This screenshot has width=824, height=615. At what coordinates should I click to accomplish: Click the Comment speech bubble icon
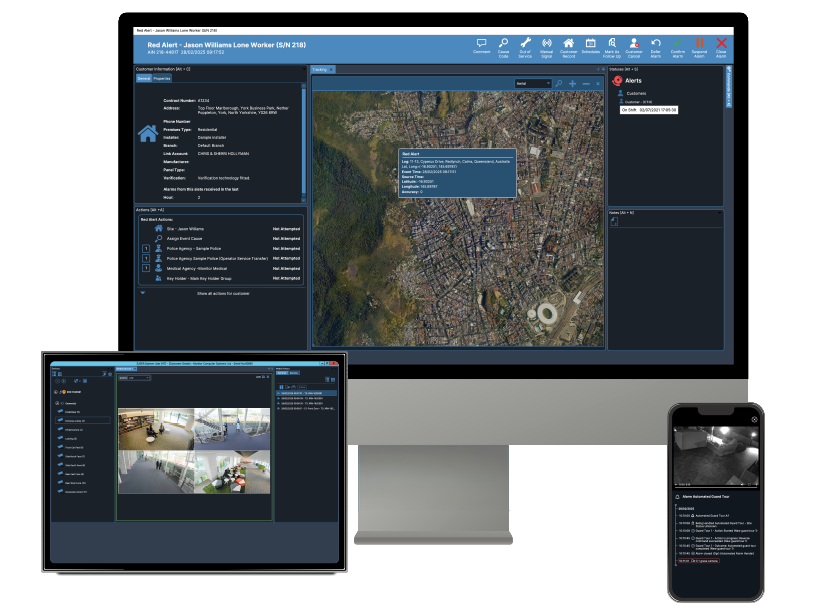(x=482, y=43)
